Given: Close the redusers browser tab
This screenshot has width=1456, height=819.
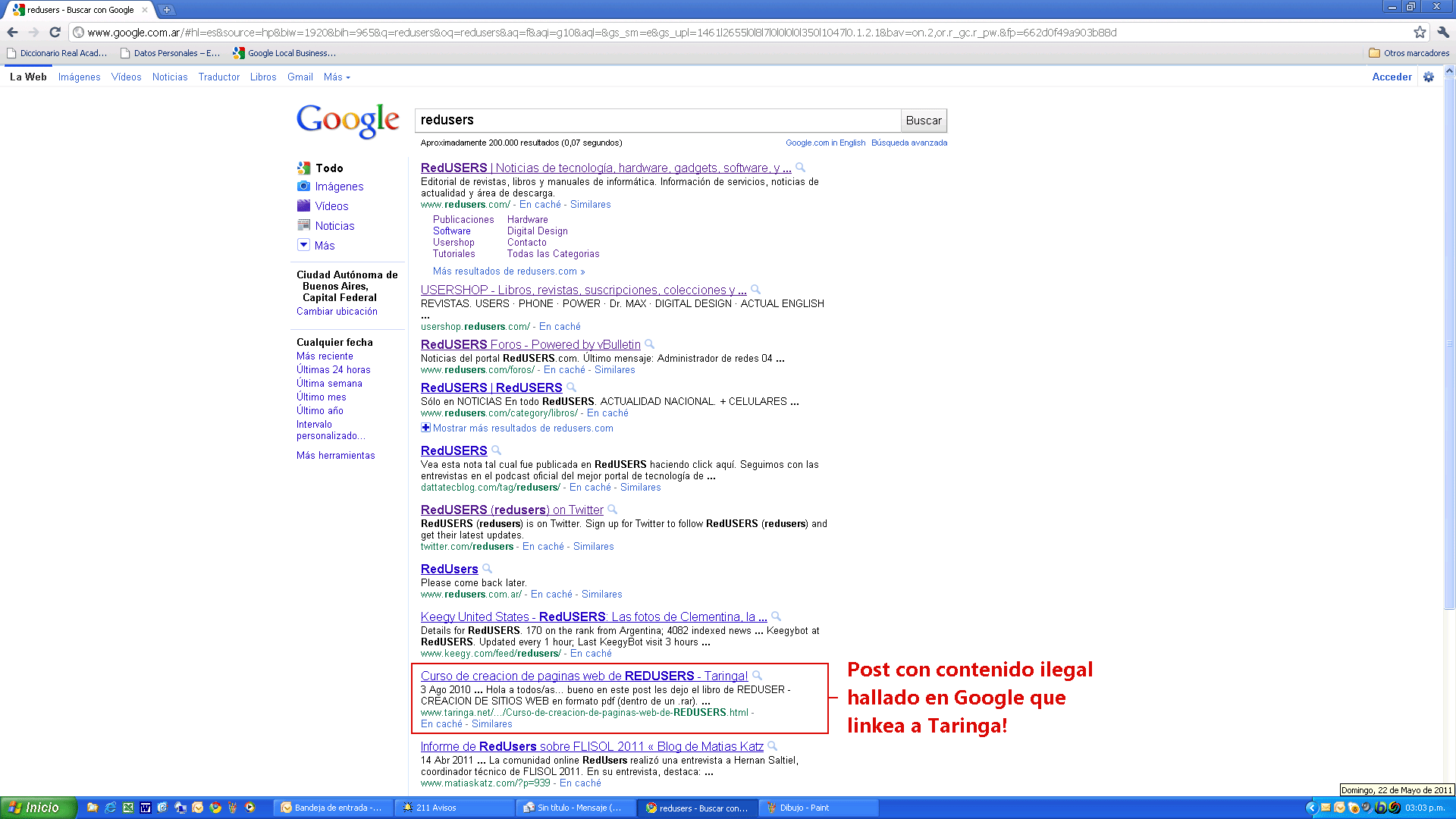Looking at the screenshot, I should [x=144, y=10].
